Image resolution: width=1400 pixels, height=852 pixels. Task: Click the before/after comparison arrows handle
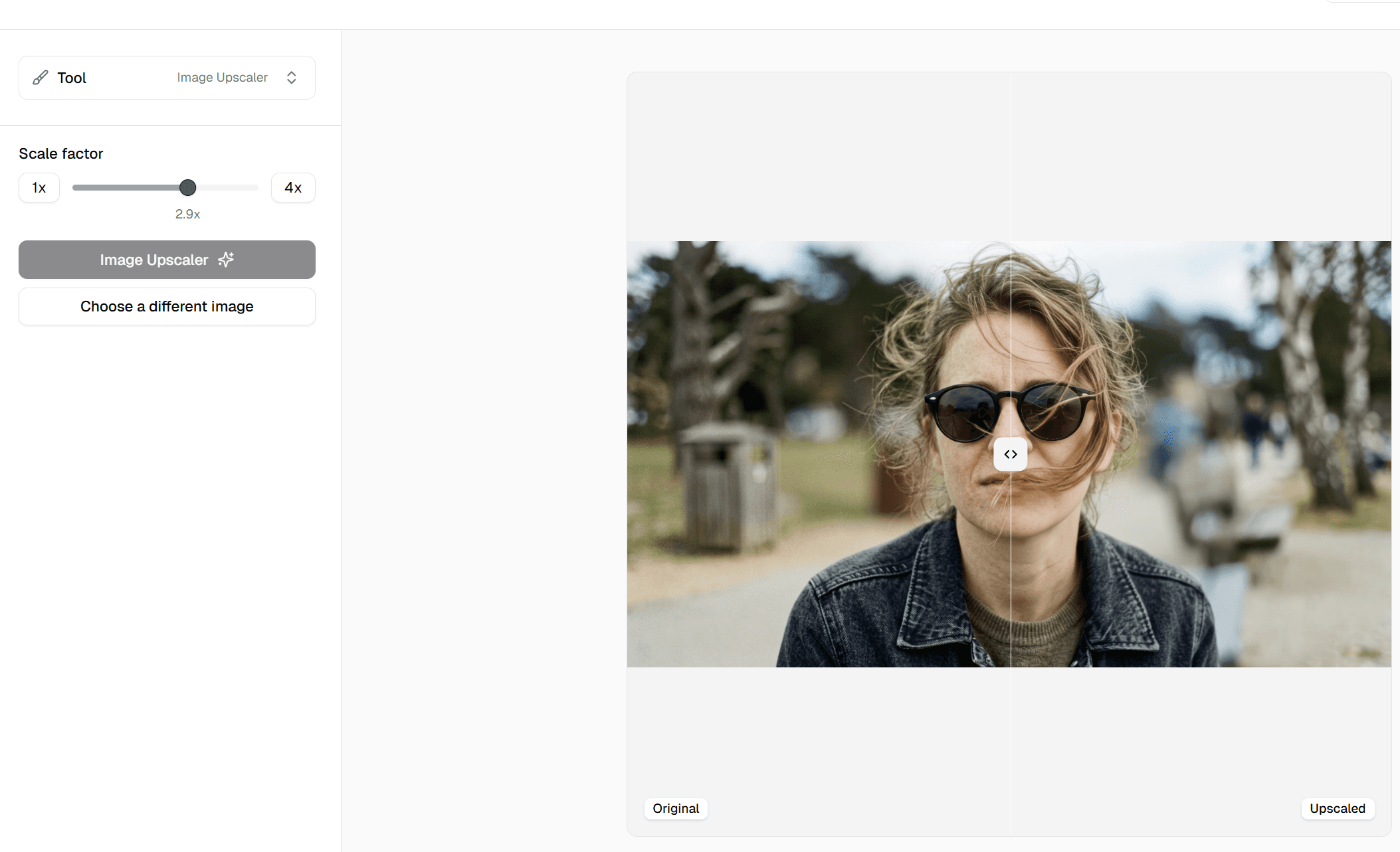point(1011,454)
